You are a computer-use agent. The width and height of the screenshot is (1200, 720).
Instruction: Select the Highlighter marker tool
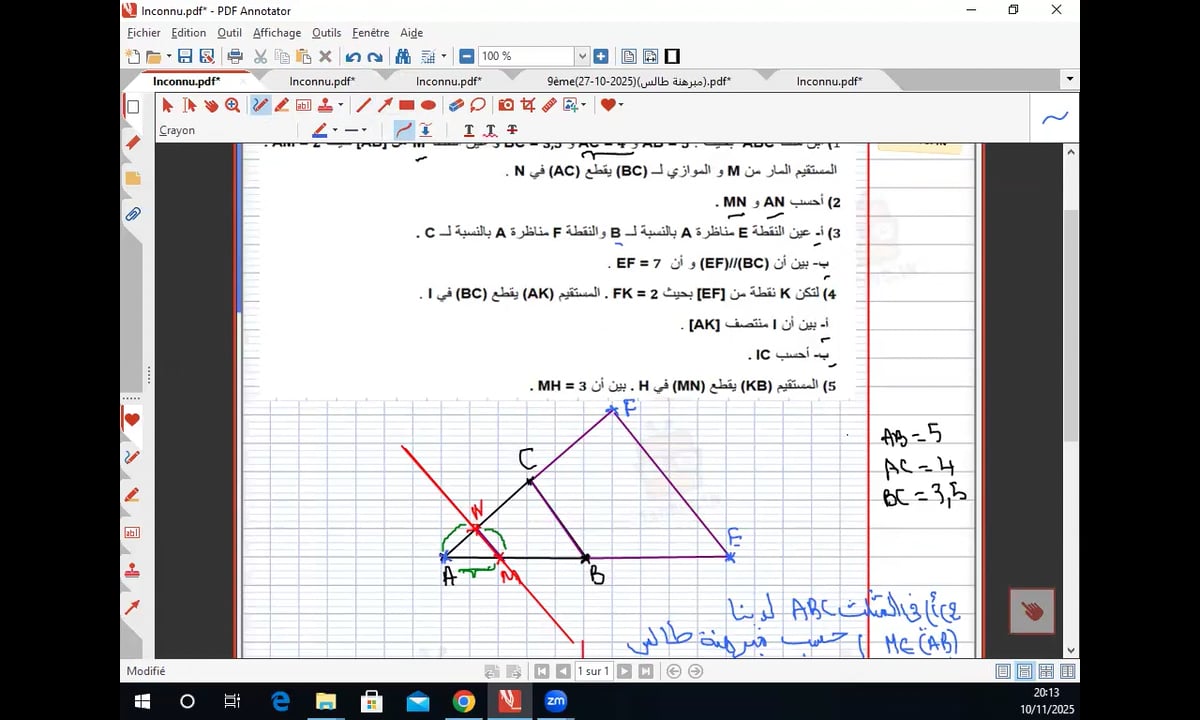[x=282, y=105]
